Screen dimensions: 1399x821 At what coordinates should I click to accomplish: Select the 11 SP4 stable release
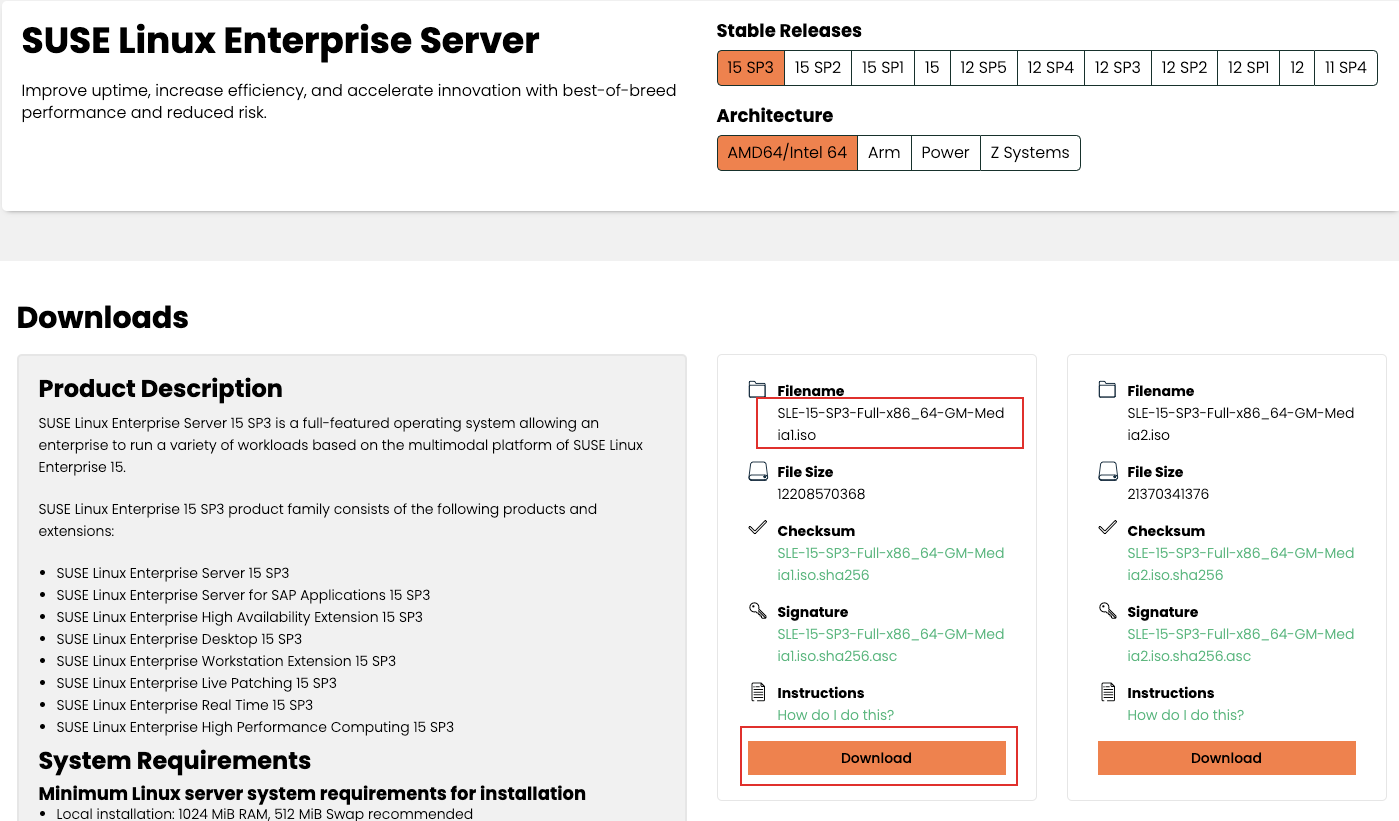[x=1346, y=68]
